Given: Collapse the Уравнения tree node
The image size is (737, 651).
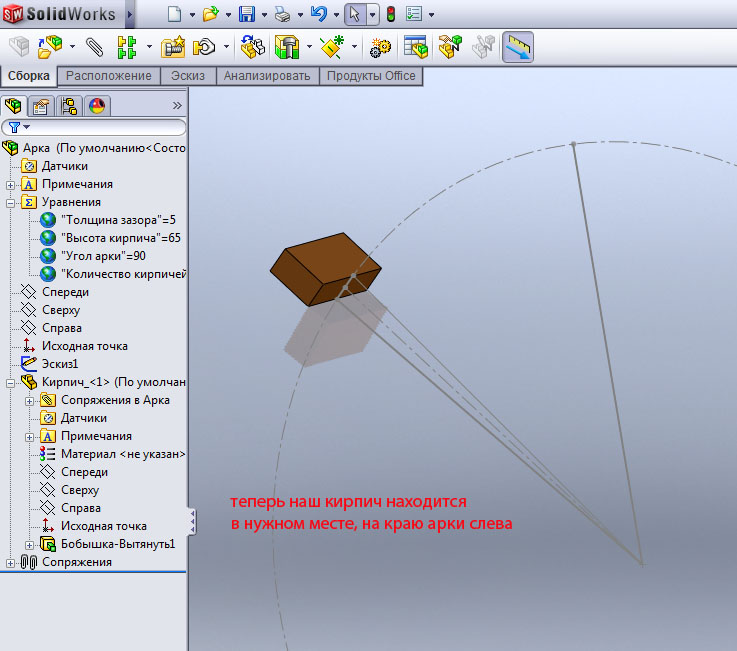Looking at the screenshot, I should pyautogui.click(x=11, y=202).
